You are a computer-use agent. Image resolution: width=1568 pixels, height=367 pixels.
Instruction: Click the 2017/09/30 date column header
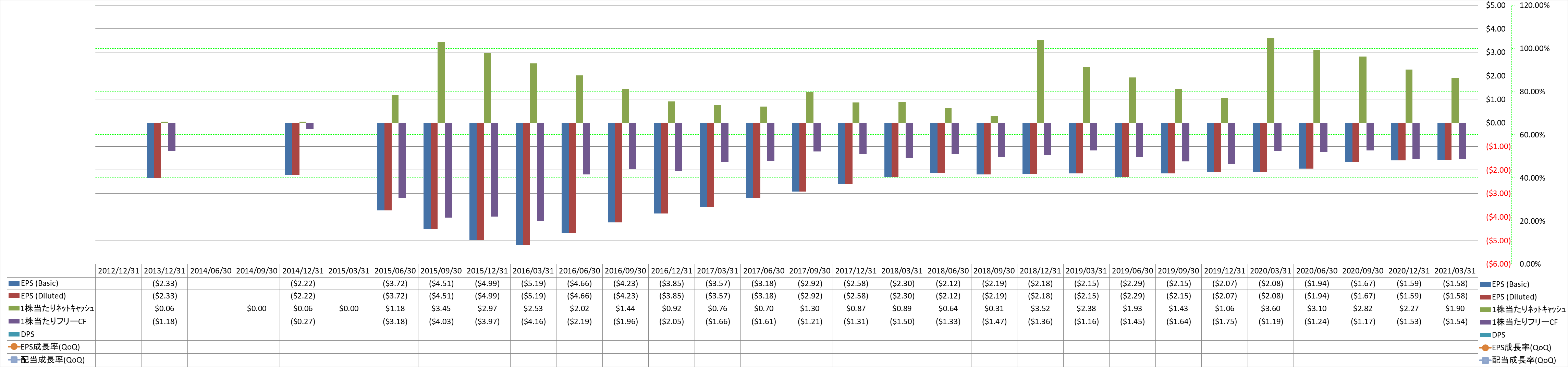coord(810,271)
